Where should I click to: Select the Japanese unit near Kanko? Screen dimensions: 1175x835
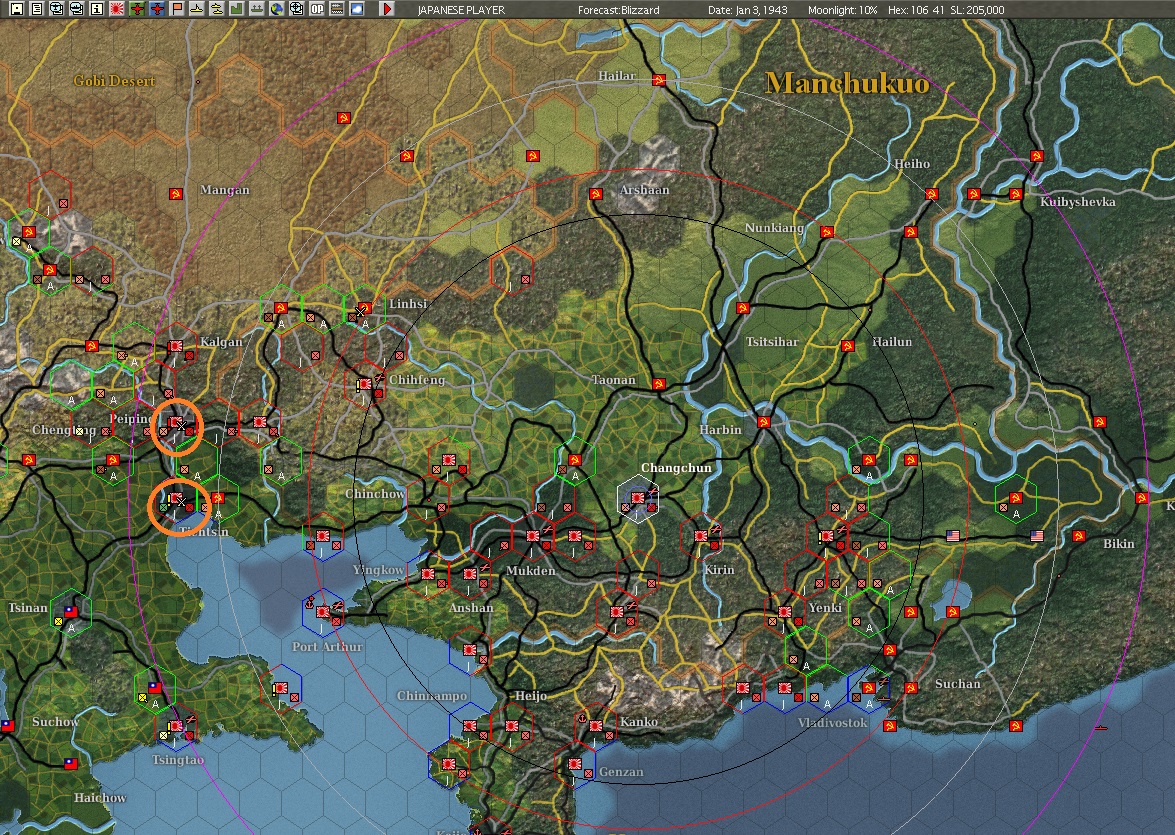[x=596, y=726]
